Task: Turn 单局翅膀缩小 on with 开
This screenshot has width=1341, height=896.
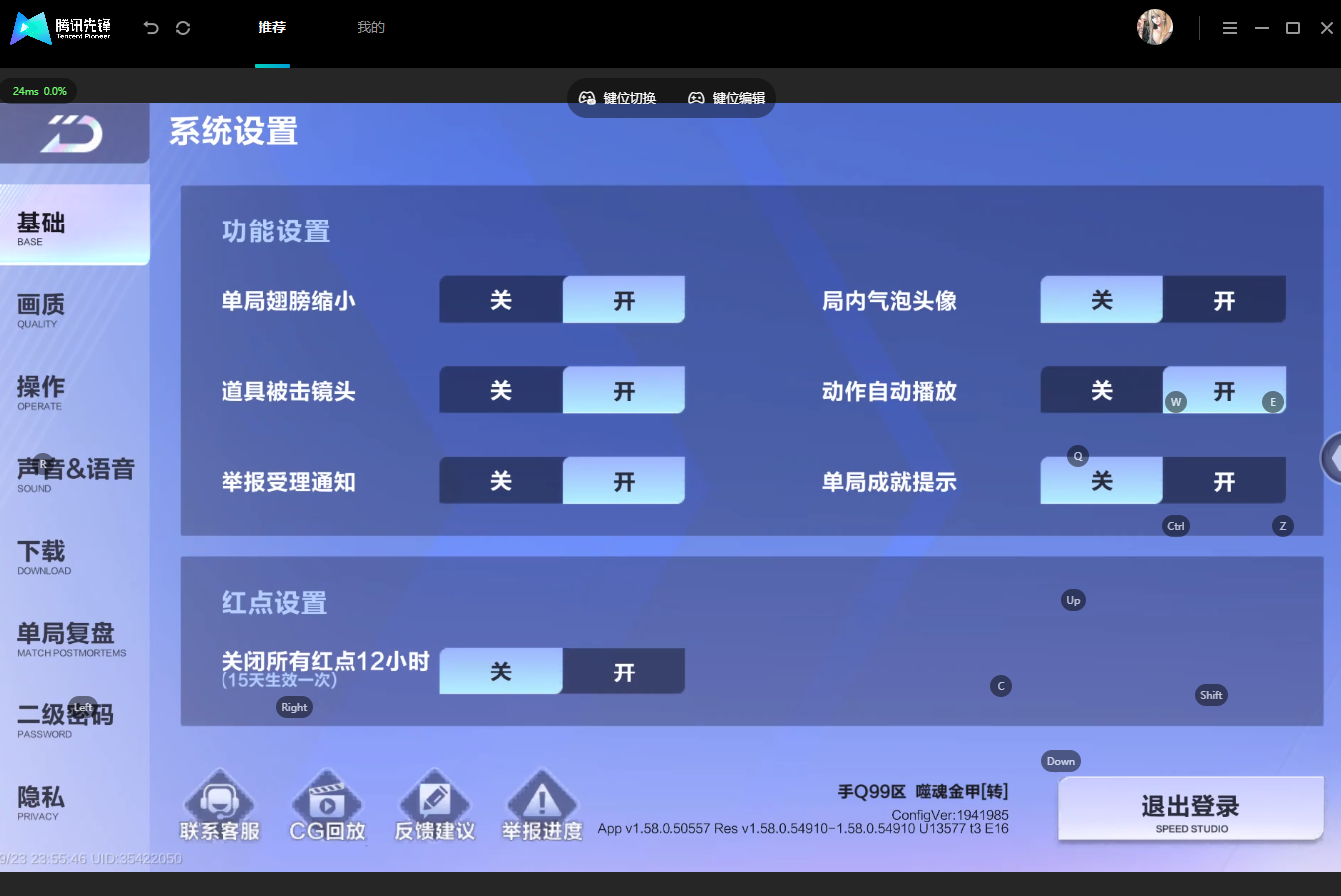Action: [x=624, y=300]
